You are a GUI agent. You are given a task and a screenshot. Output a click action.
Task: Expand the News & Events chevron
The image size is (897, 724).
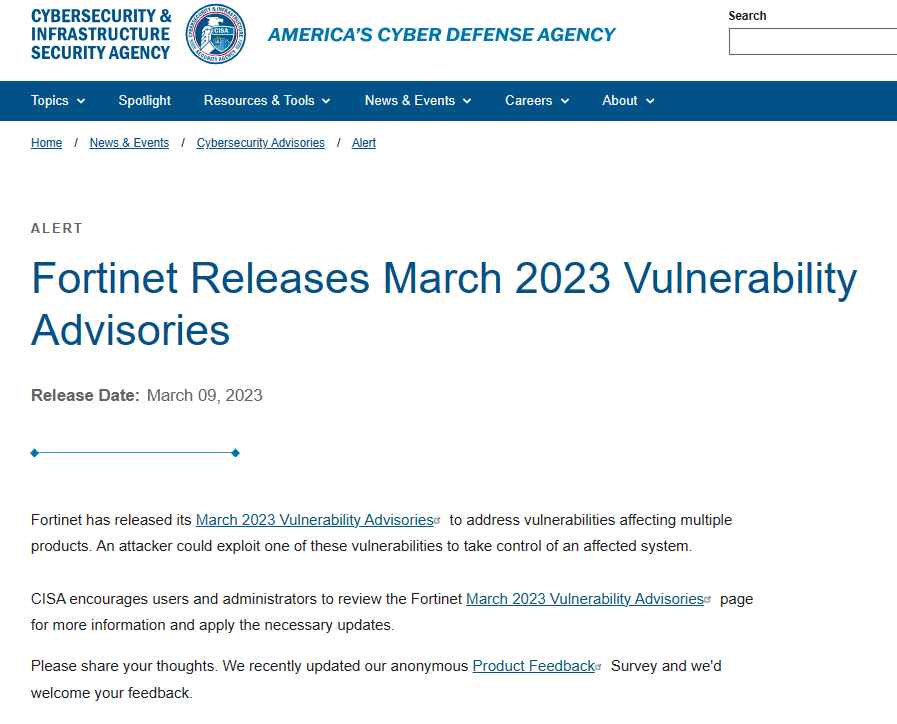[x=467, y=101]
